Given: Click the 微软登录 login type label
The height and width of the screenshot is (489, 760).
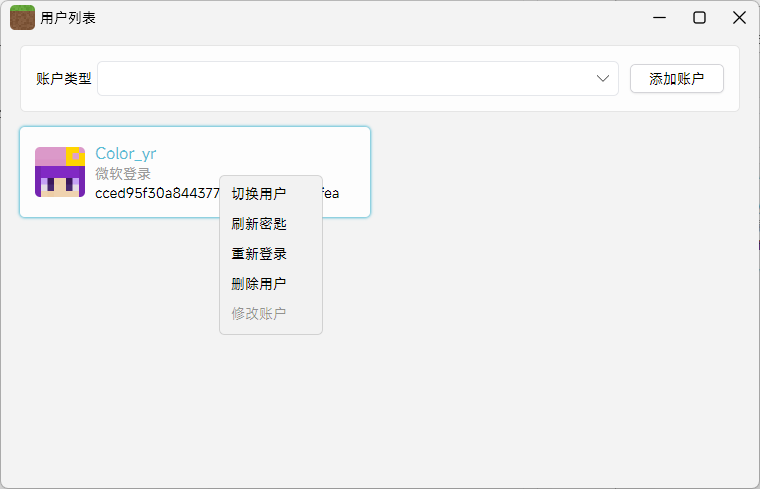Looking at the screenshot, I should pyautogui.click(x=122, y=174).
